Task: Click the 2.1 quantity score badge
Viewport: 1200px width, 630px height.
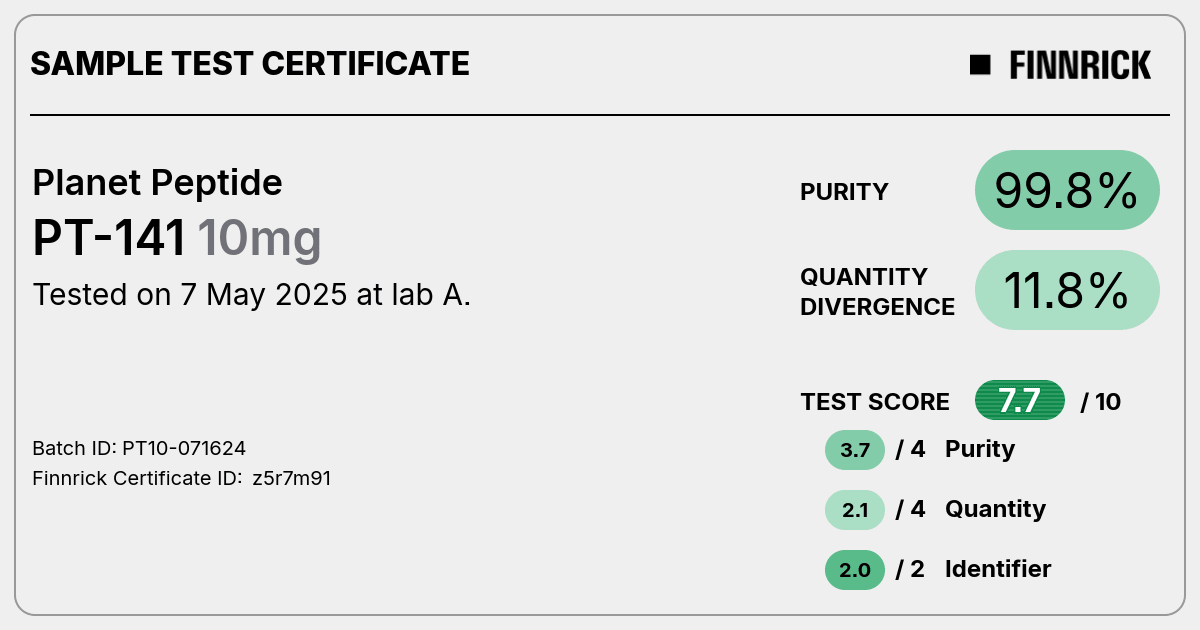Action: pos(855,510)
